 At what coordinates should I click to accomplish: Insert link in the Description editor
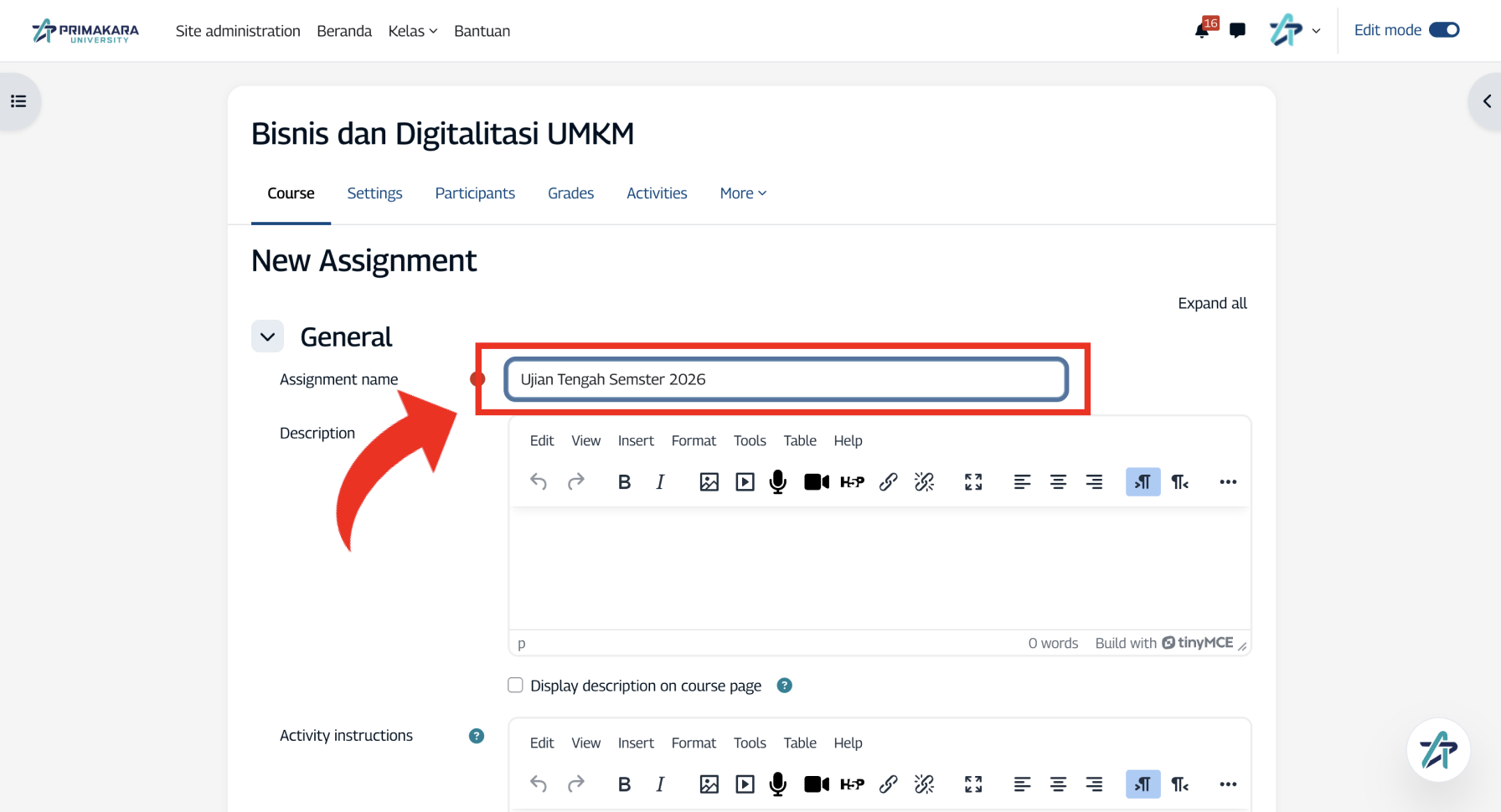point(888,481)
